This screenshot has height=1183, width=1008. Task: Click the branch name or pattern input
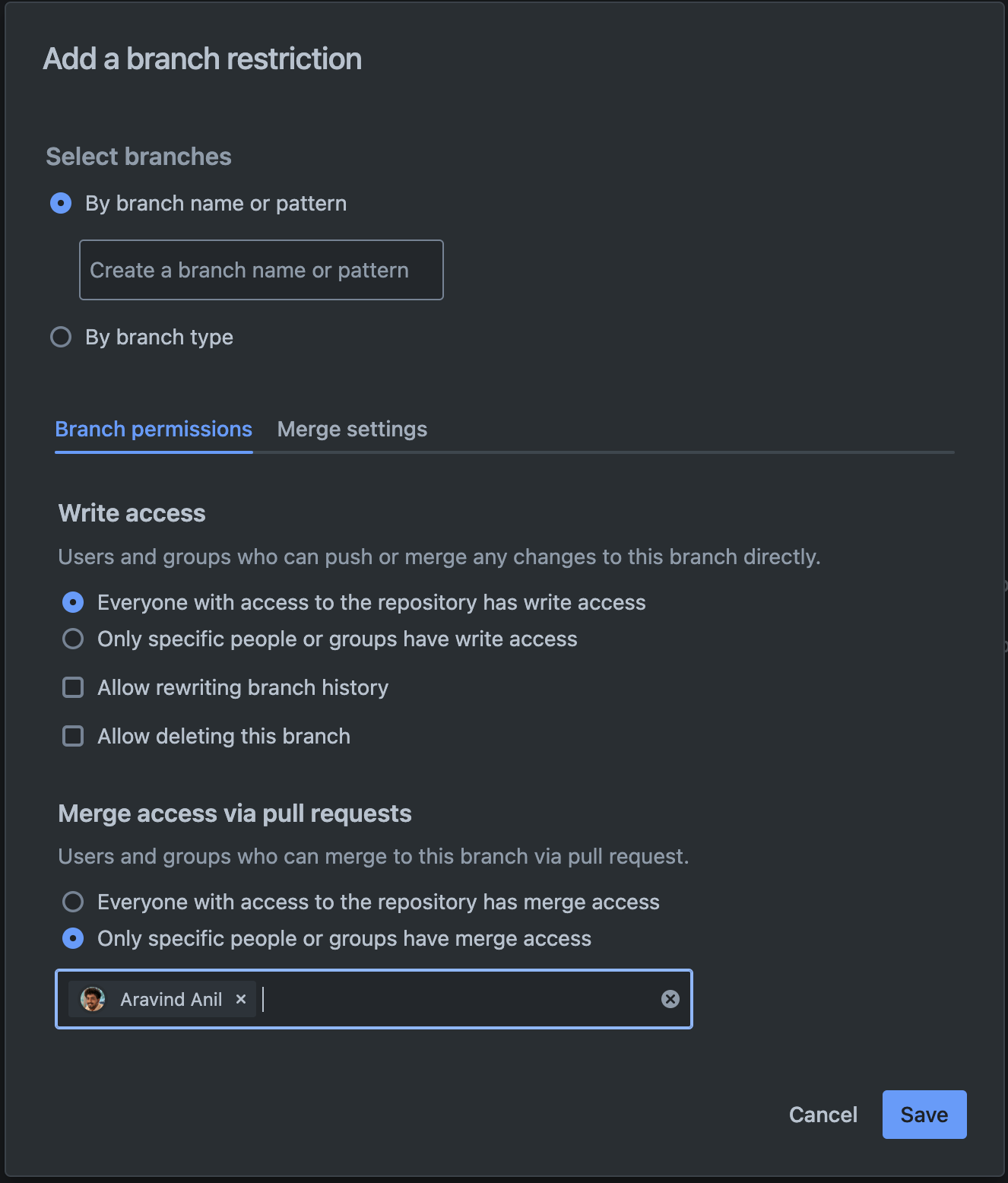[x=261, y=270]
